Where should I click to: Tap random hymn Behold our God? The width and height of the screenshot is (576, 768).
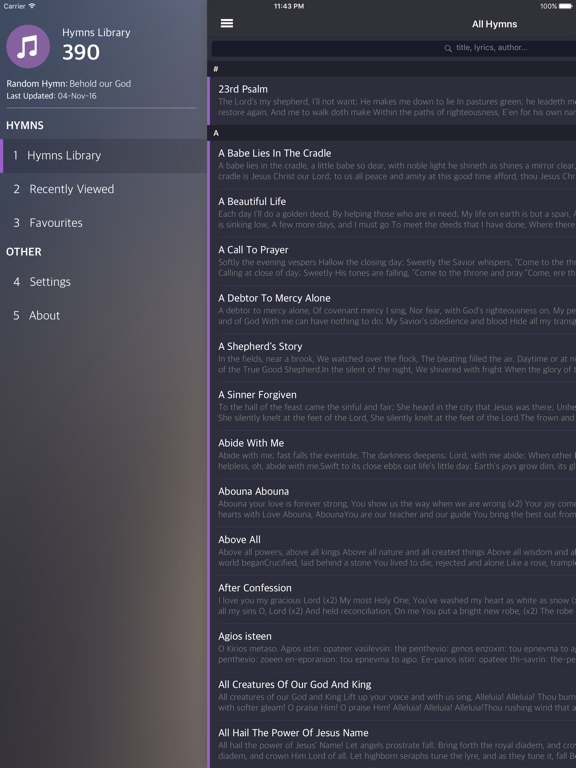[x=100, y=84]
